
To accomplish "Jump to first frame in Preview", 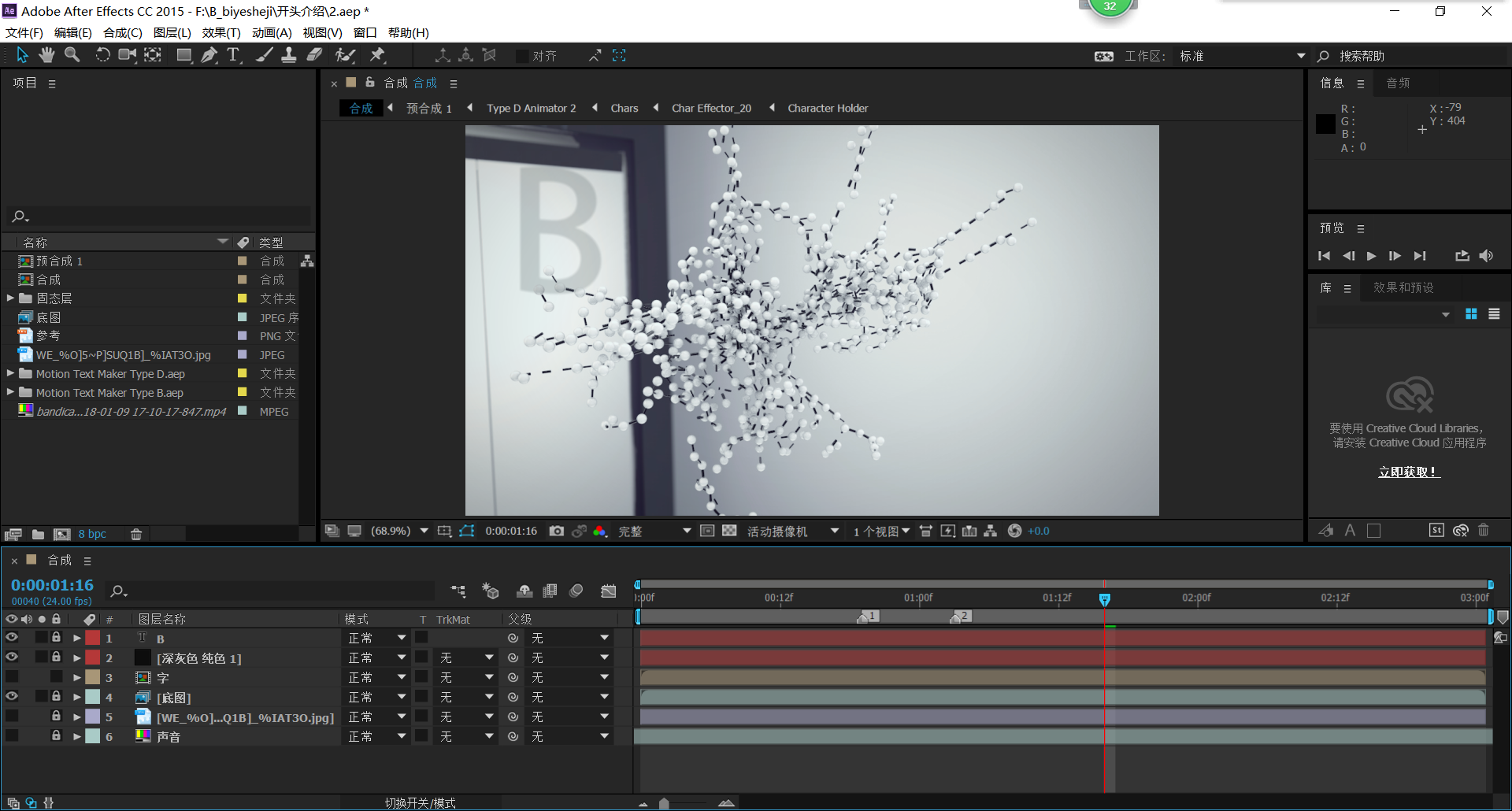I will [1324, 256].
